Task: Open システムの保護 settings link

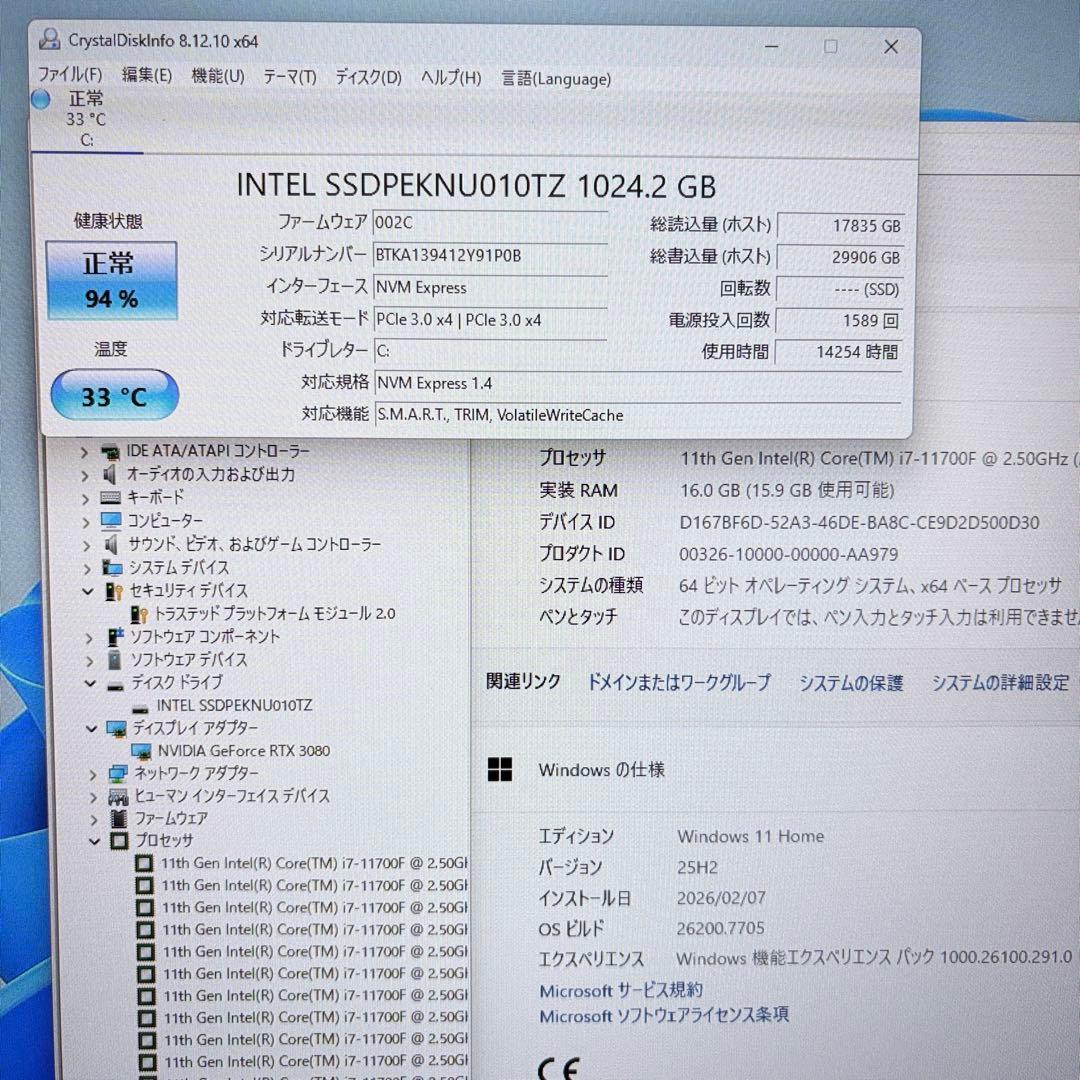Action: [x=850, y=683]
